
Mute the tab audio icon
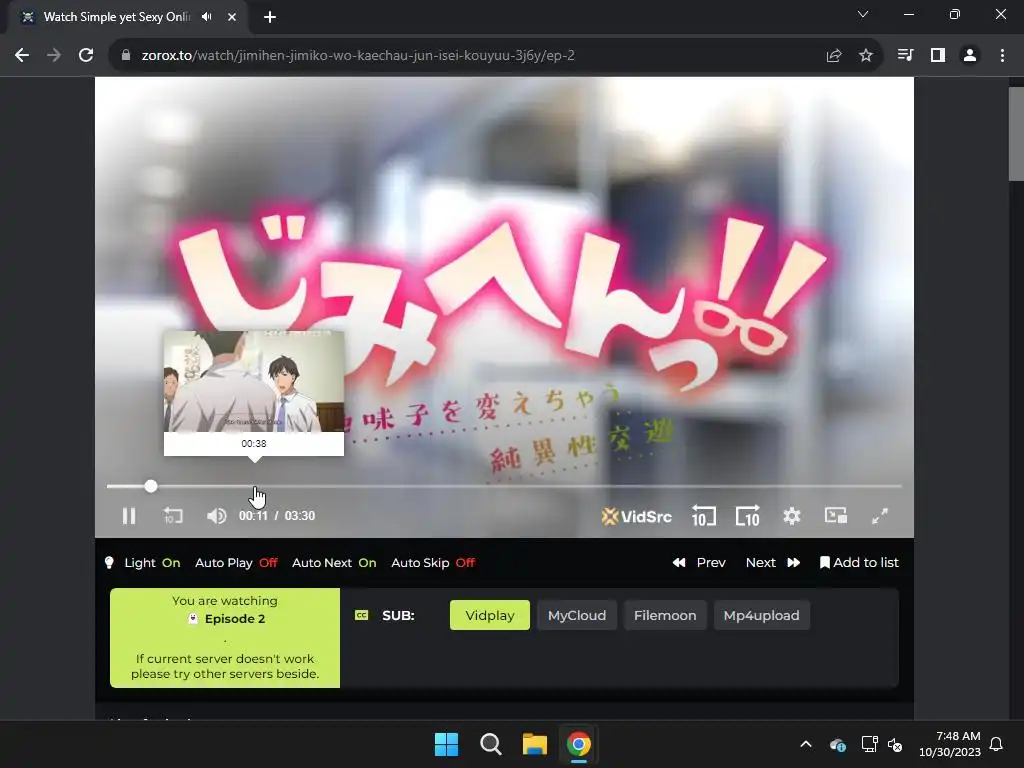pos(207,17)
